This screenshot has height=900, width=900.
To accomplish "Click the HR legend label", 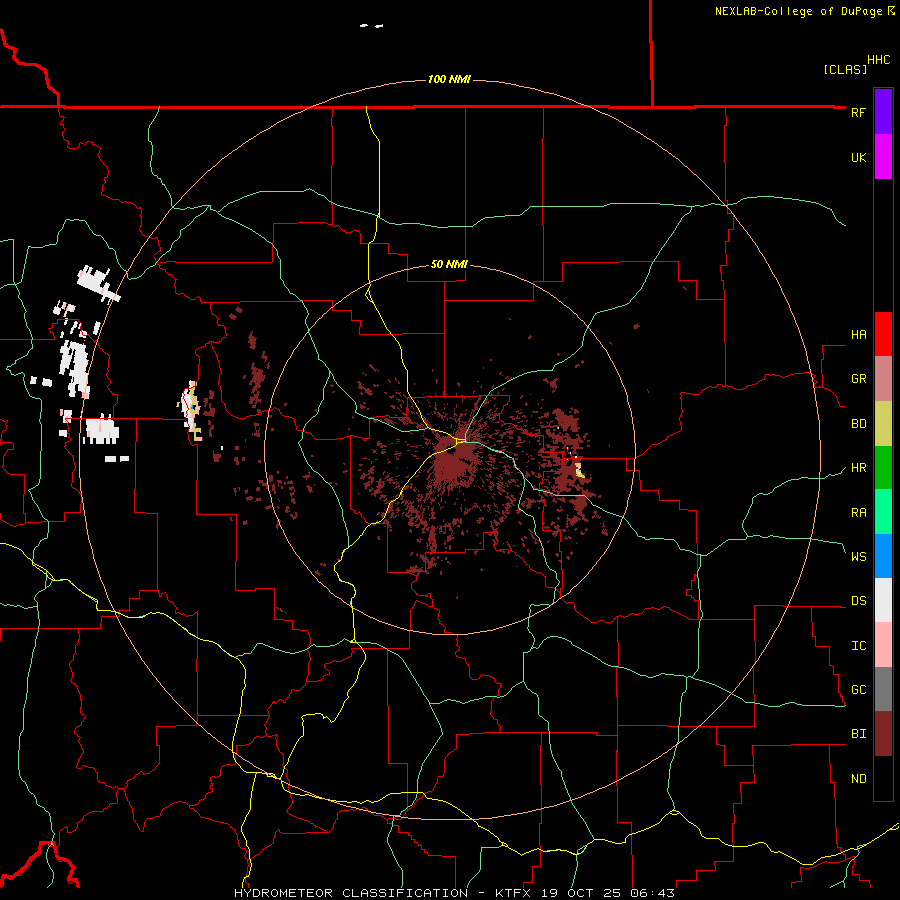I will tap(858, 468).
